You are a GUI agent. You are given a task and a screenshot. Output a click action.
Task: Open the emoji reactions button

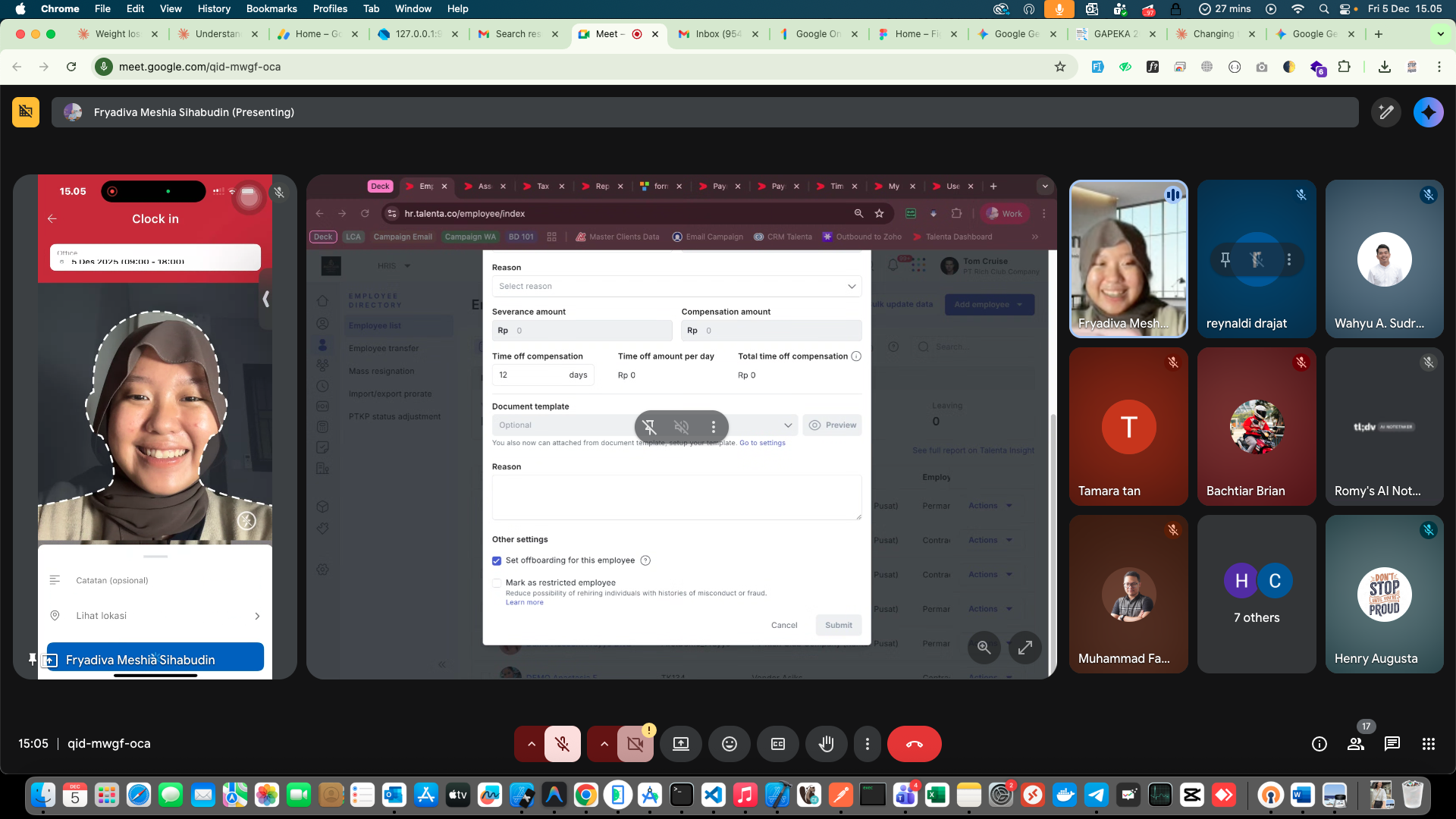(x=729, y=744)
